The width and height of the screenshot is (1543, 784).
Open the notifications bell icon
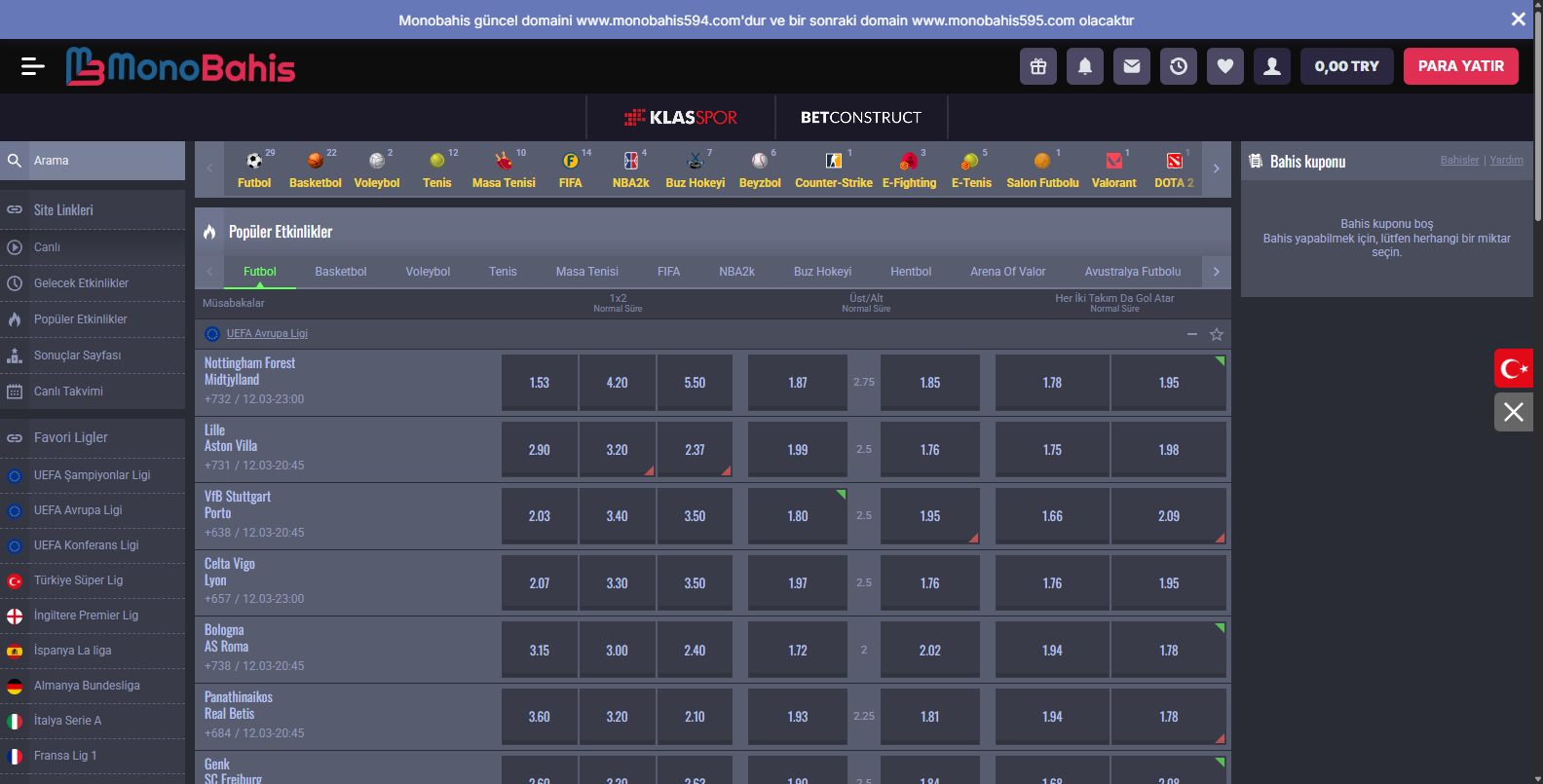coord(1085,66)
